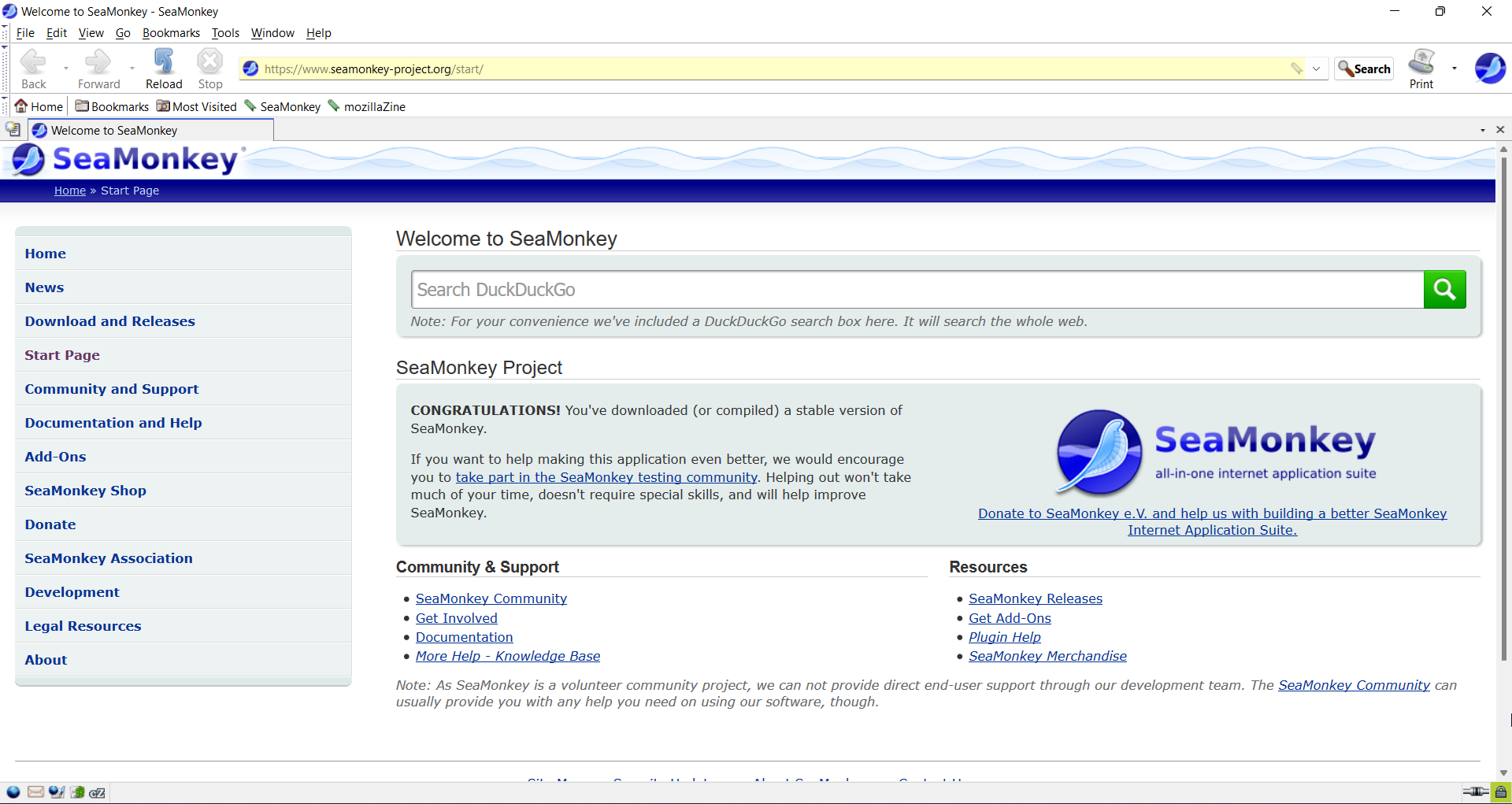The height and width of the screenshot is (804, 1512).
Task: Open the SeaMonkey Releases link
Action: (1036, 598)
